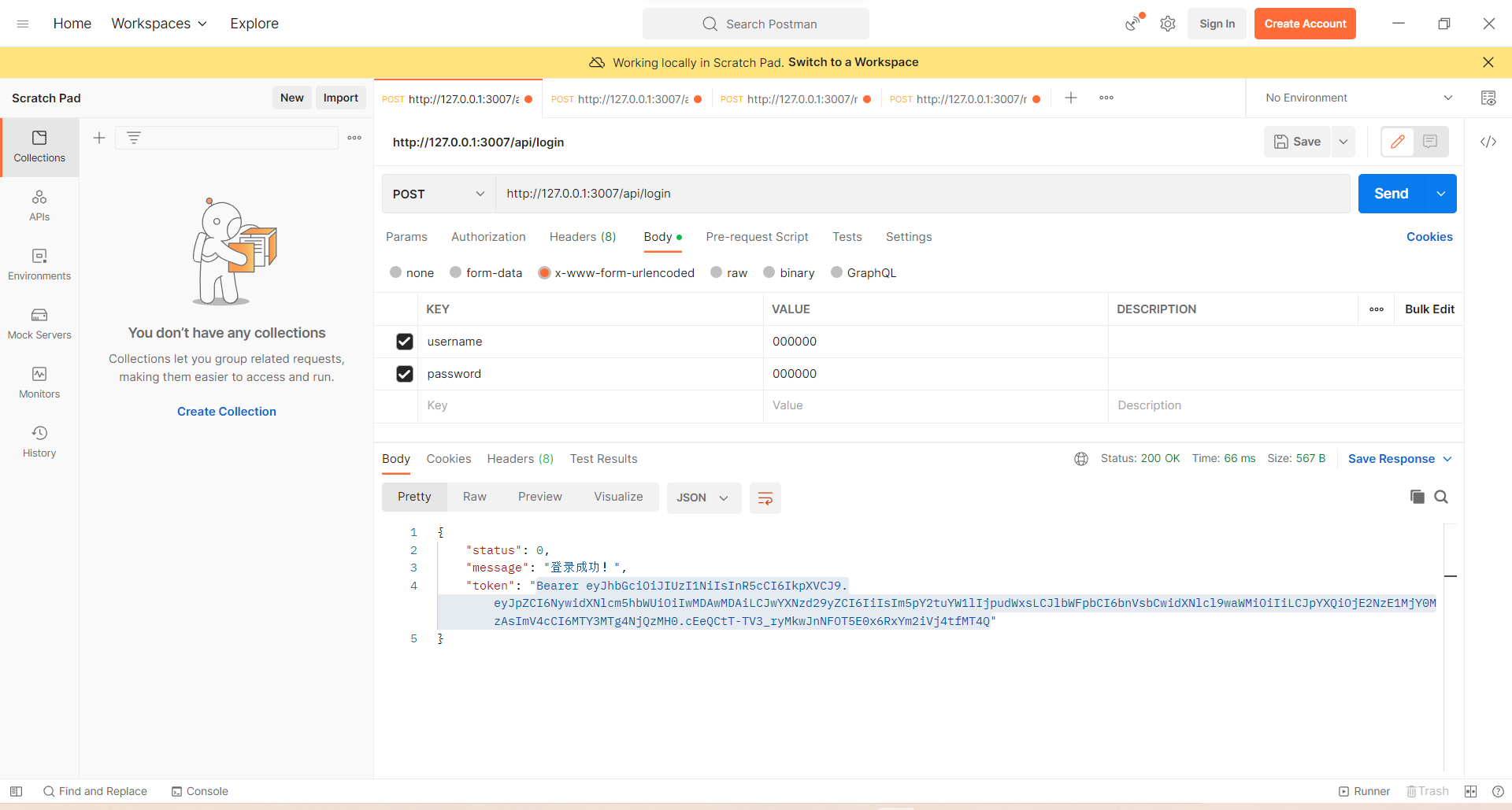1512x810 pixels.
Task: Open two-pane layout icon
Action: pos(1470,791)
